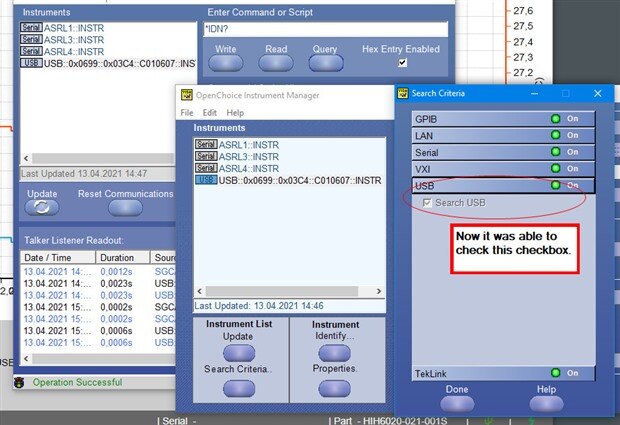Open the File menu in Instrument Manager

[x=187, y=113]
